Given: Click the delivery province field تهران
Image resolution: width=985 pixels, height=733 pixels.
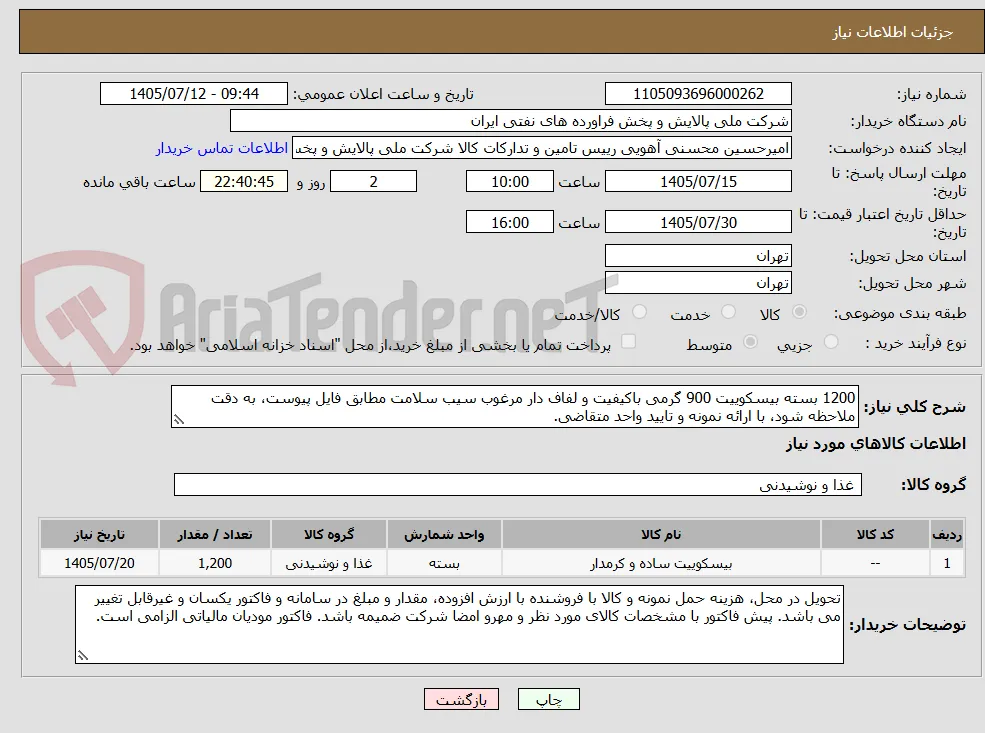Looking at the screenshot, I should pos(698,256).
